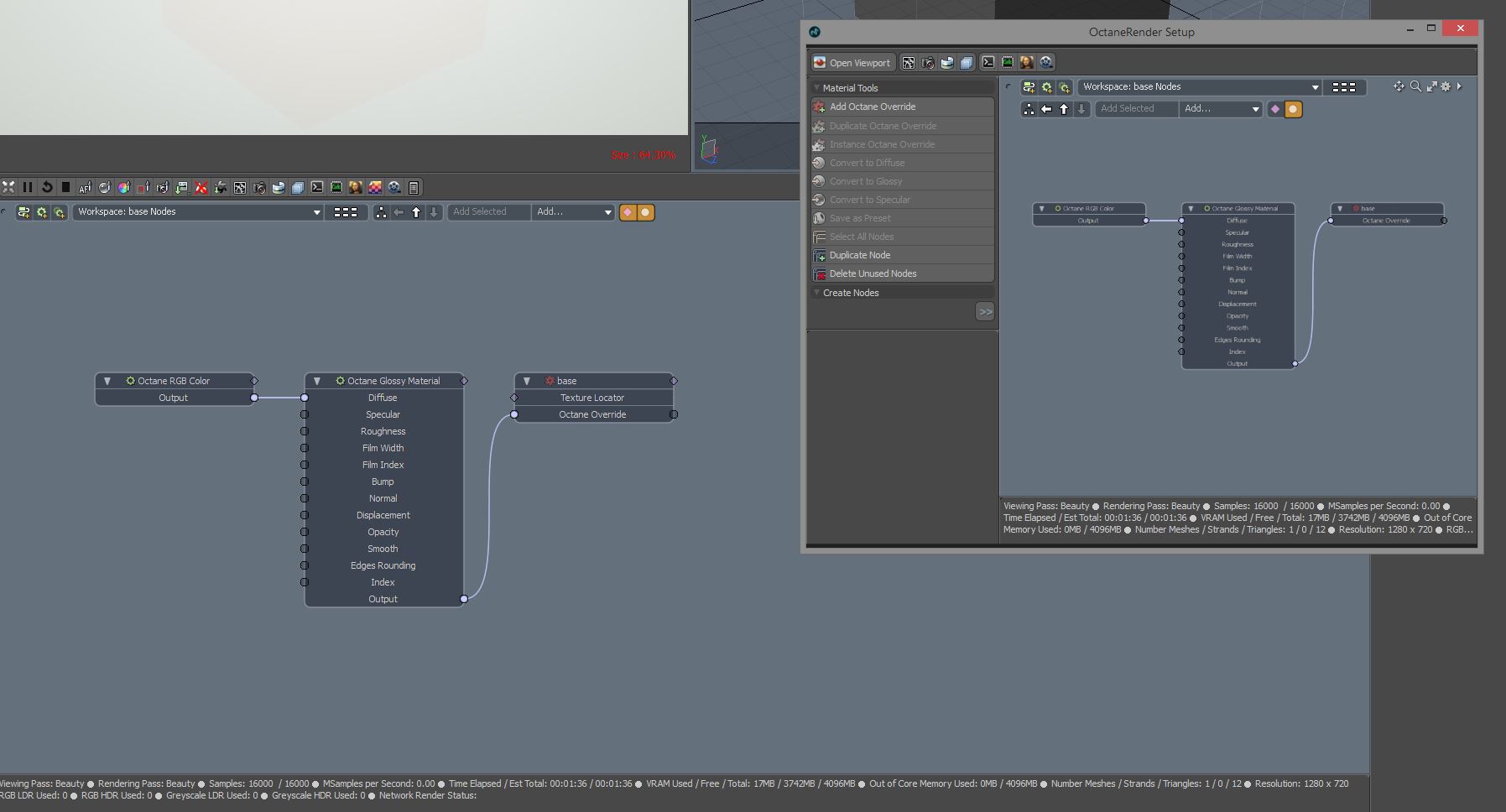Maximize the OctaneRender Setup window
Image resolution: width=1506 pixels, height=812 pixels.
[x=1431, y=29]
